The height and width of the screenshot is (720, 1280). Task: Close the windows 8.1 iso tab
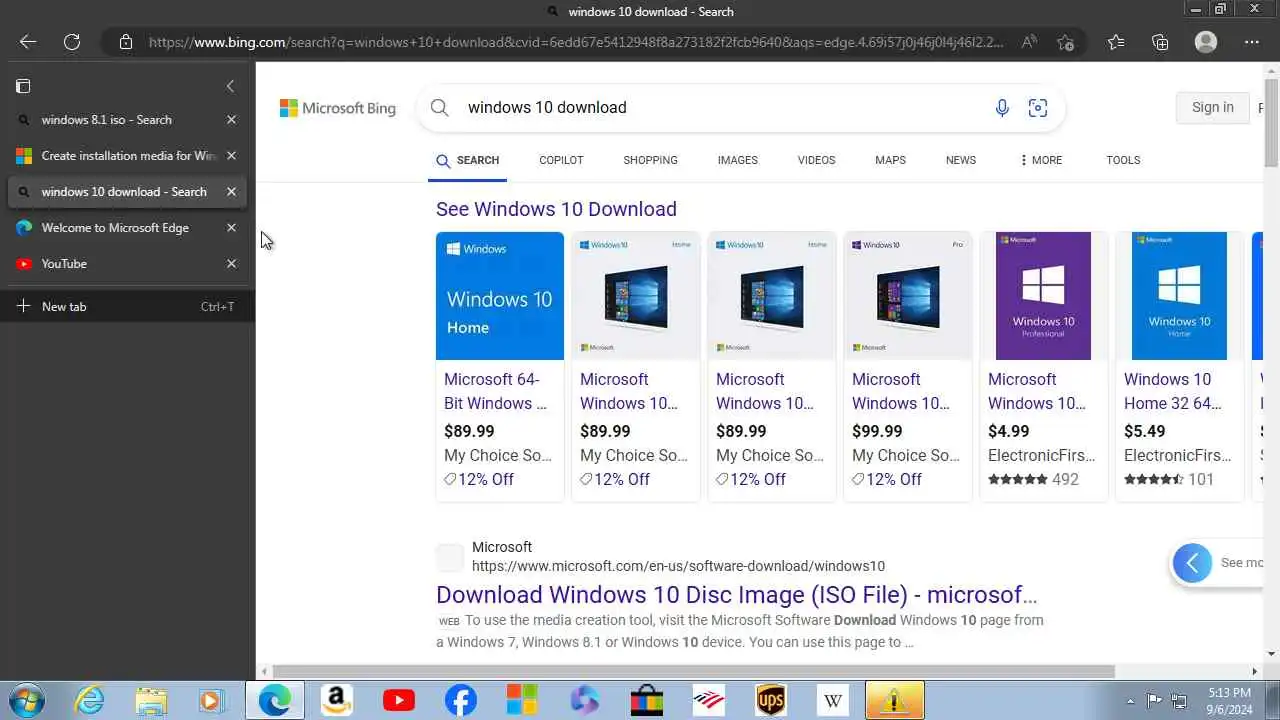[x=231, y=120]
